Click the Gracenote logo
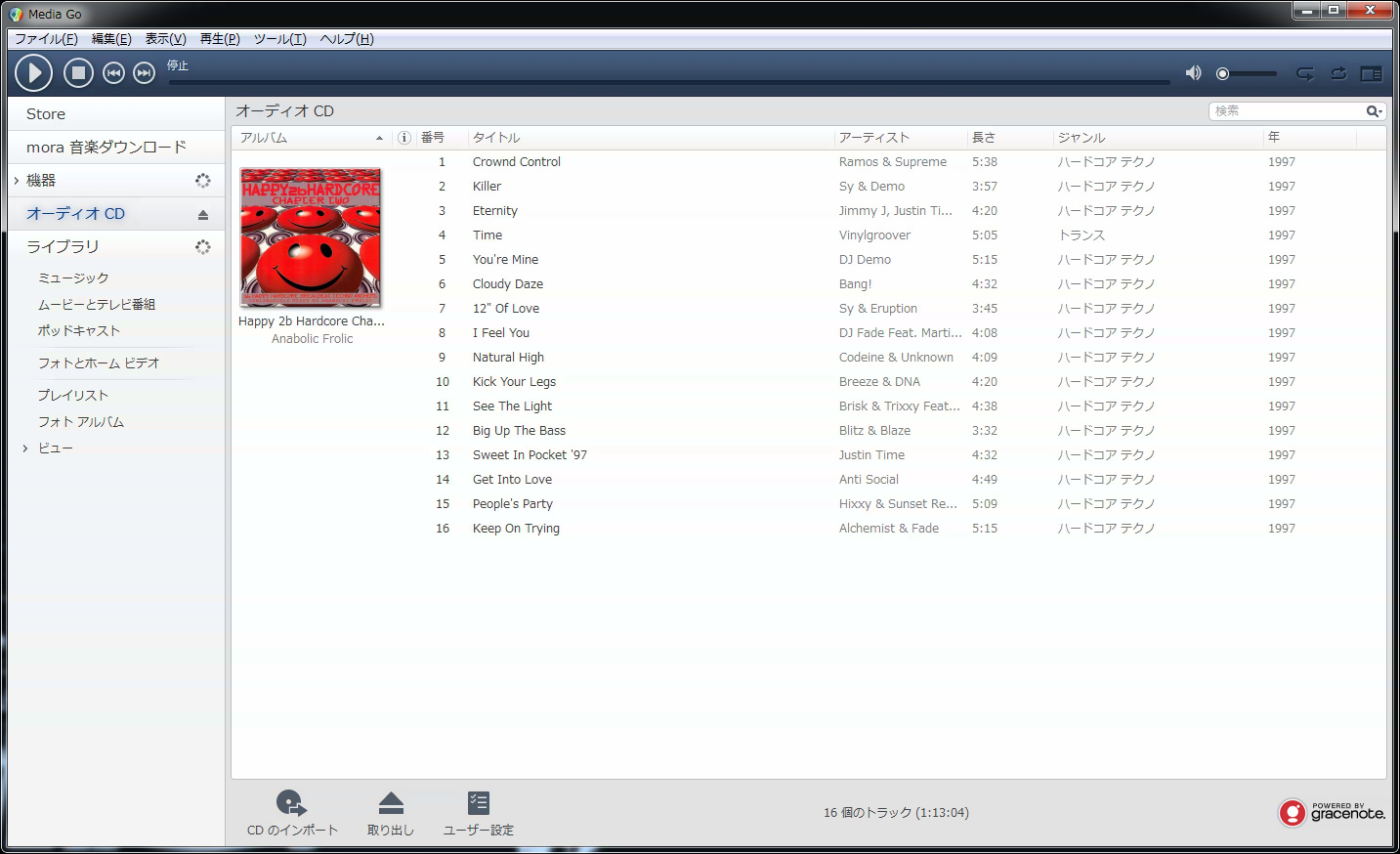The height and width of the screenshot is (854, 1400). [x=1332, y=812]
